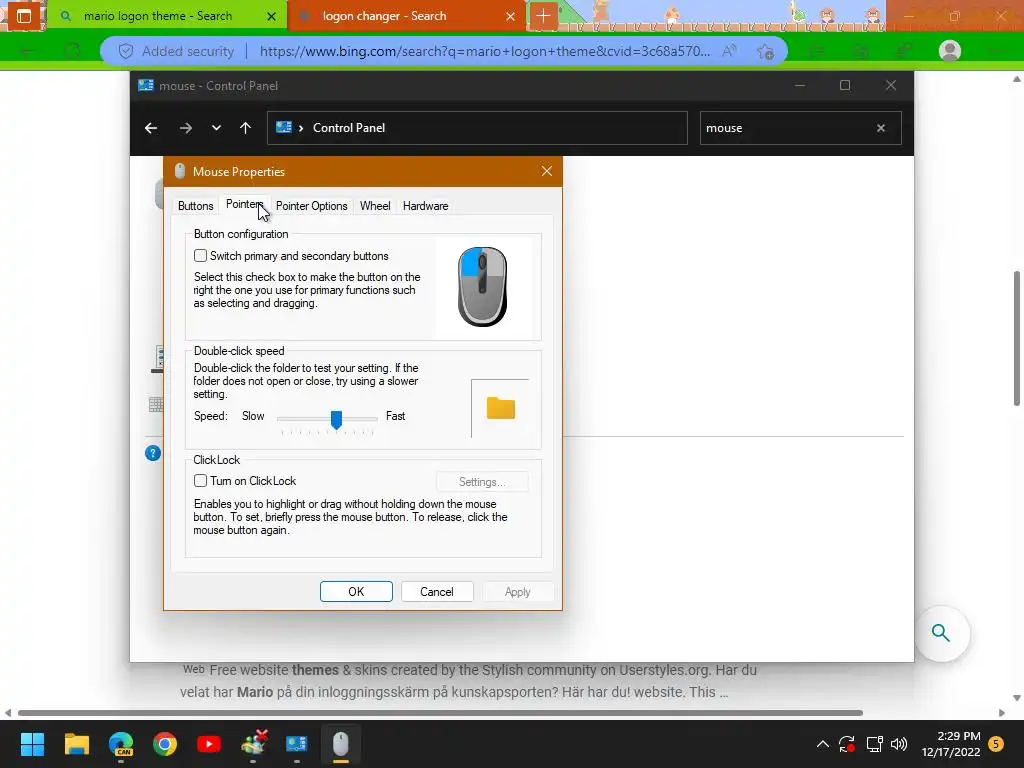Click the taskbar icon with the red X

pyautogui.click(x=254, y=744)
